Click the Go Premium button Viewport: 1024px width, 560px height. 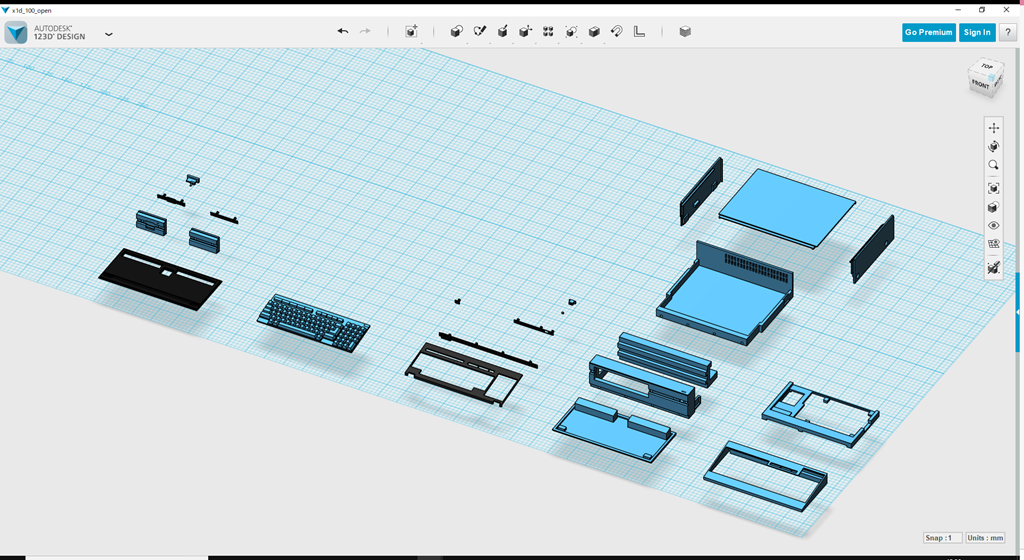click(x=928, y=32)
